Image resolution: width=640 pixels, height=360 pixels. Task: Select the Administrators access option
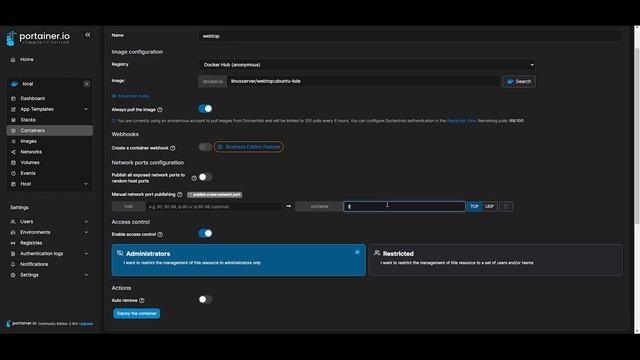pyautogui.click(x=239, y=260)
